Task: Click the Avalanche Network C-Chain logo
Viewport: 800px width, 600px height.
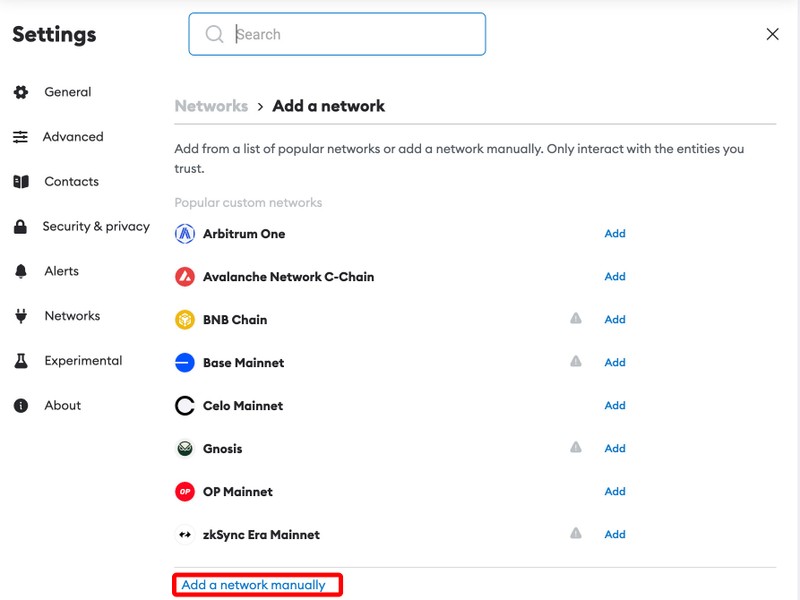Action: pyautogui.click(x=184, y=277)
